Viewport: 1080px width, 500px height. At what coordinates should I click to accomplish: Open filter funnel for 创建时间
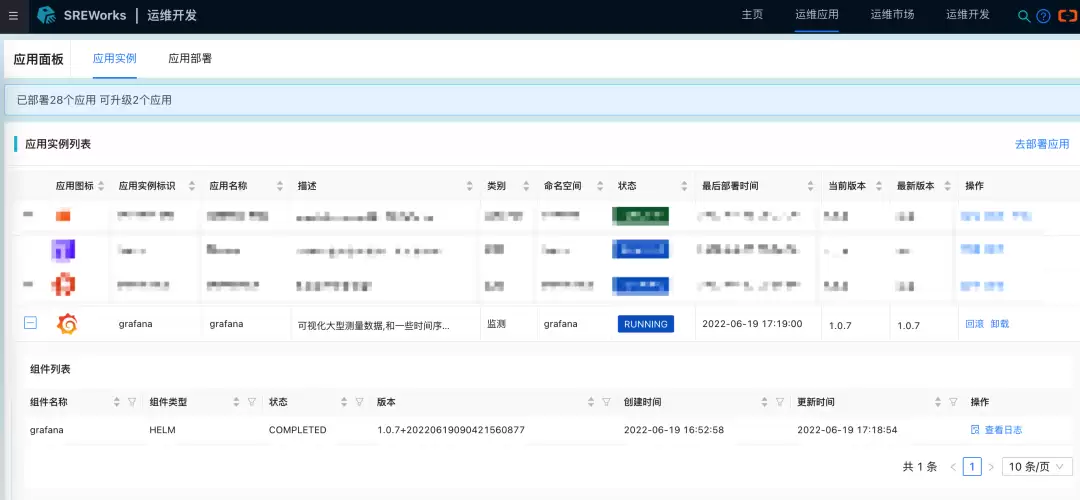780,402
